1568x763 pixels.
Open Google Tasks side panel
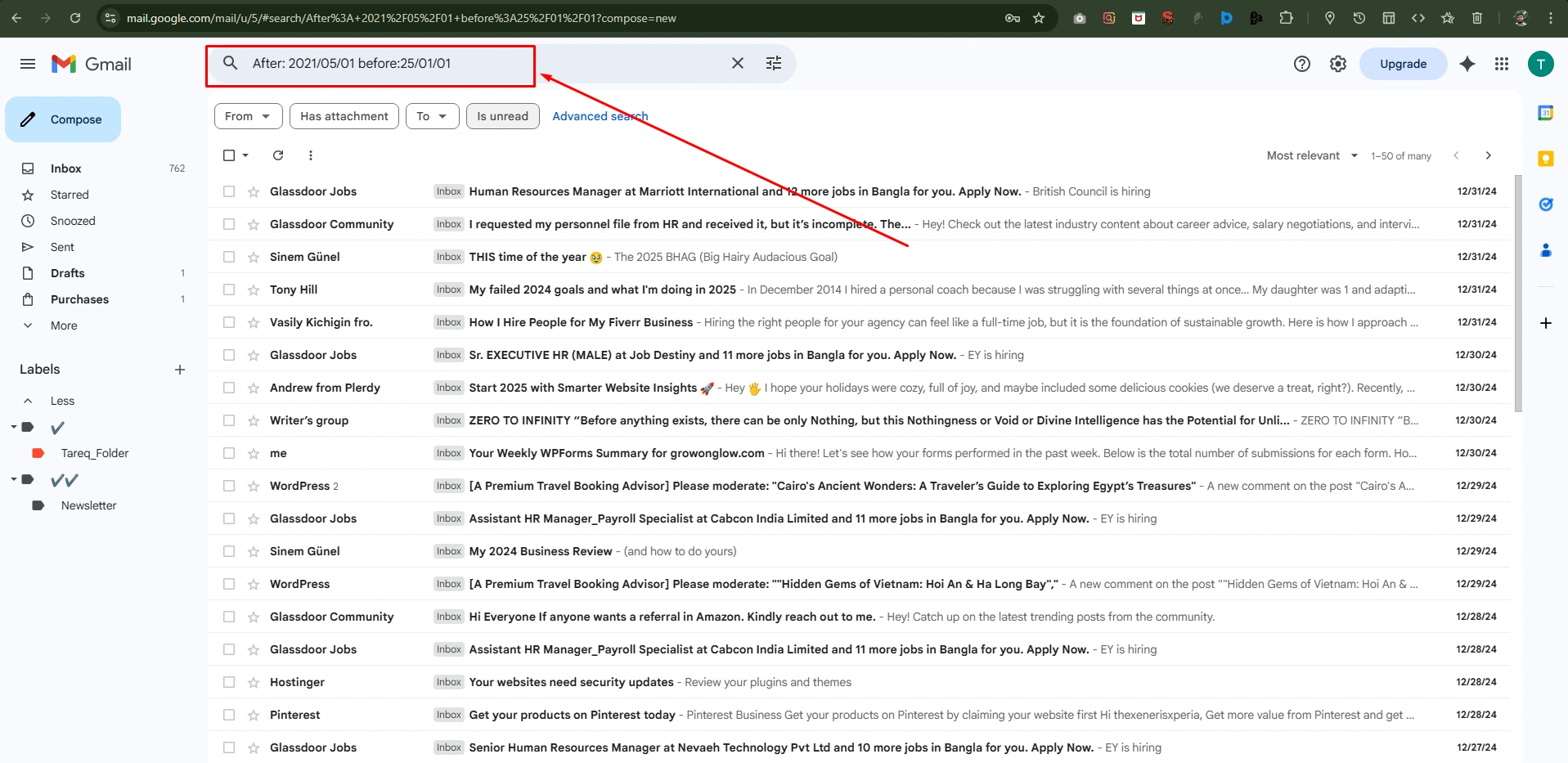click(1546, 204)
